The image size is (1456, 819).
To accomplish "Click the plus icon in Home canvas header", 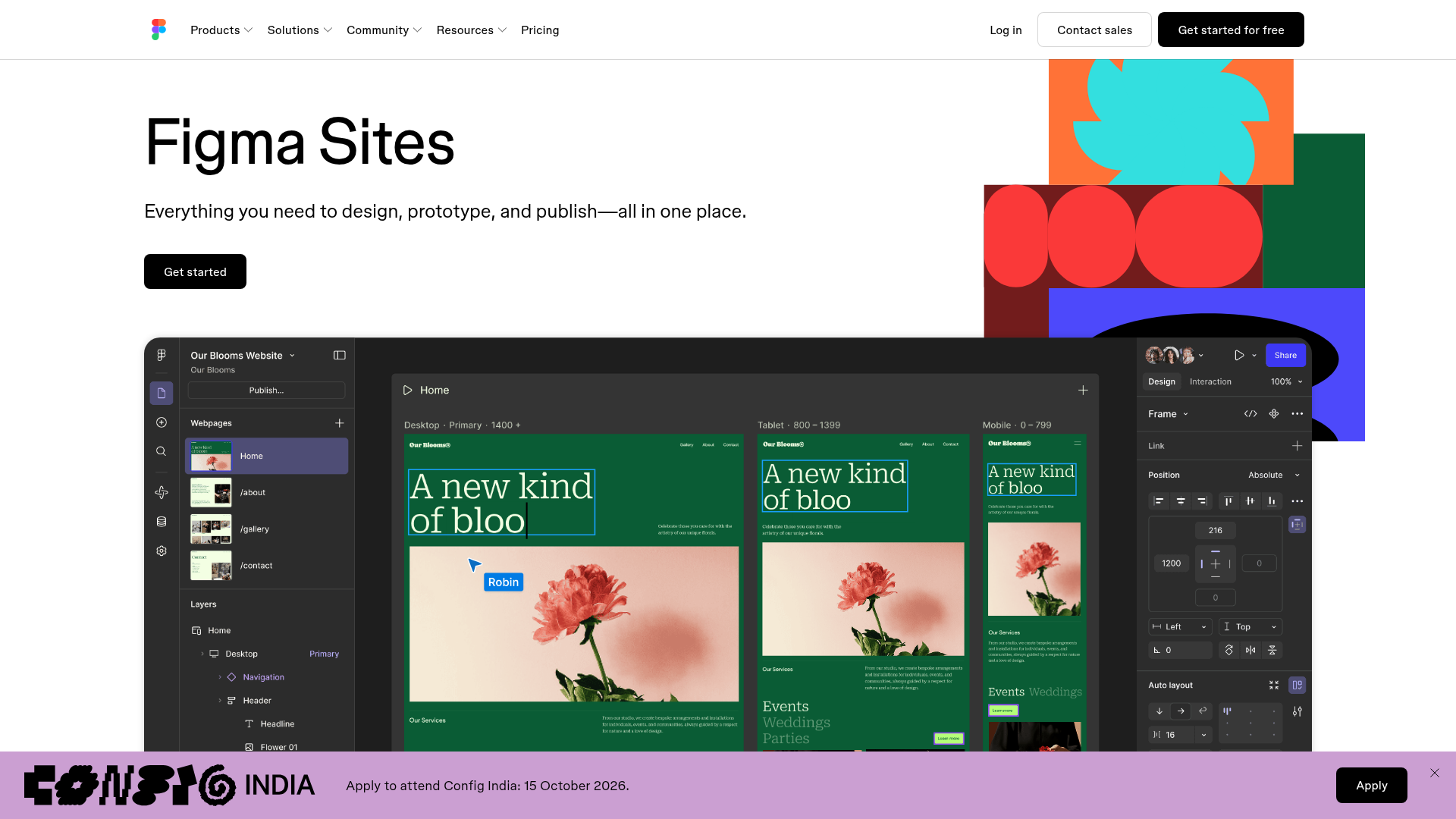I will [1083, 390].
